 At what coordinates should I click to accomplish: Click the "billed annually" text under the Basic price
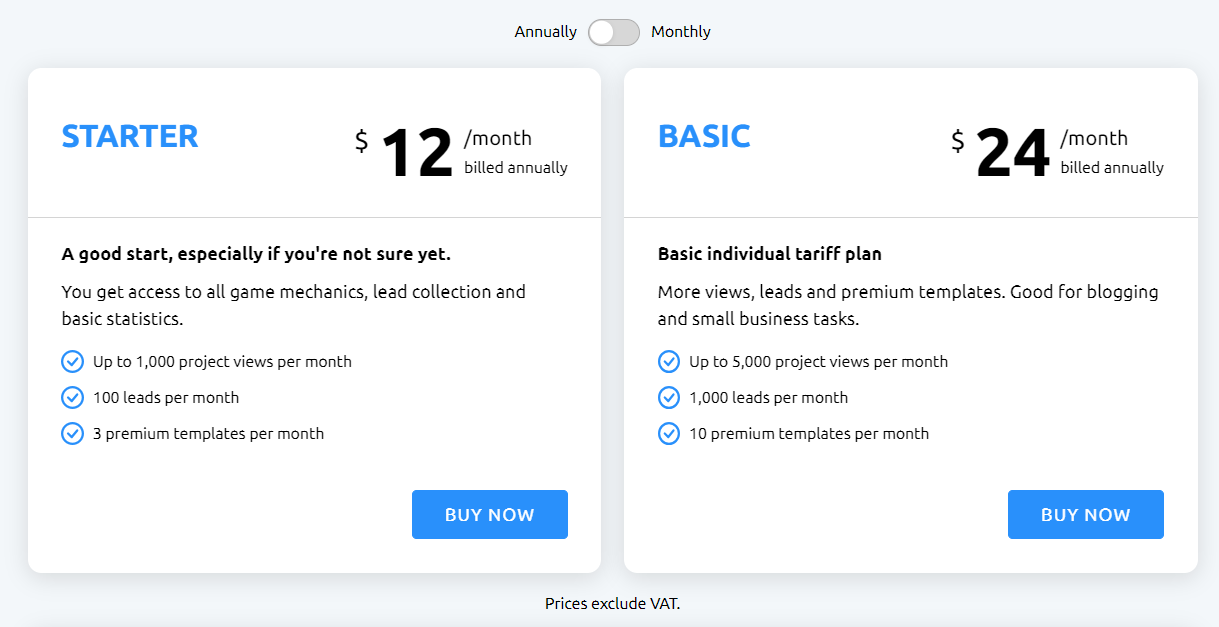point(1111,168)
